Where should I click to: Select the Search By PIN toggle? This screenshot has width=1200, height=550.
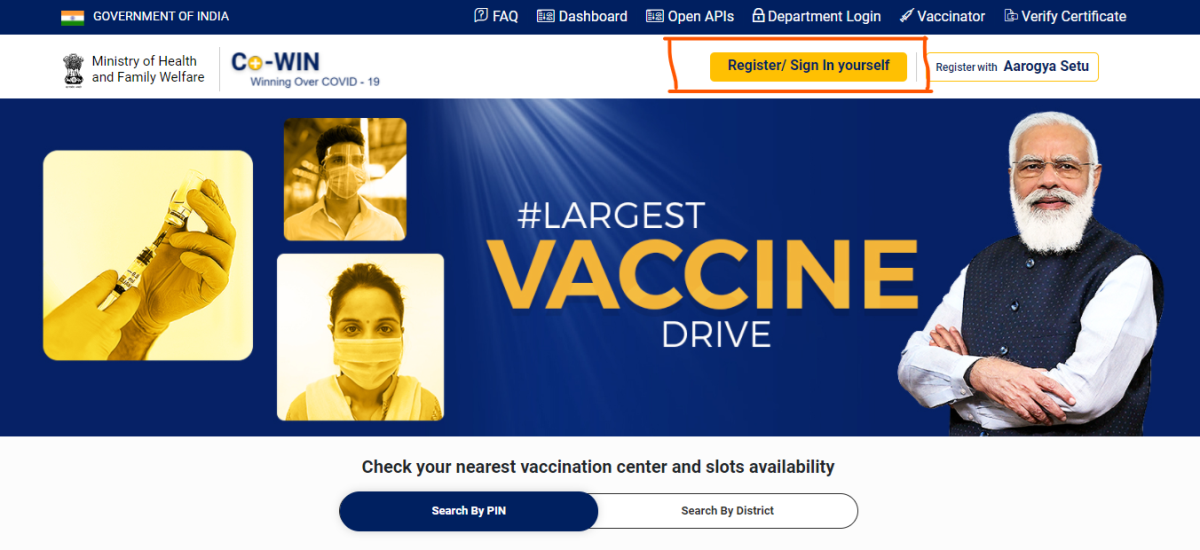(469, 511)
